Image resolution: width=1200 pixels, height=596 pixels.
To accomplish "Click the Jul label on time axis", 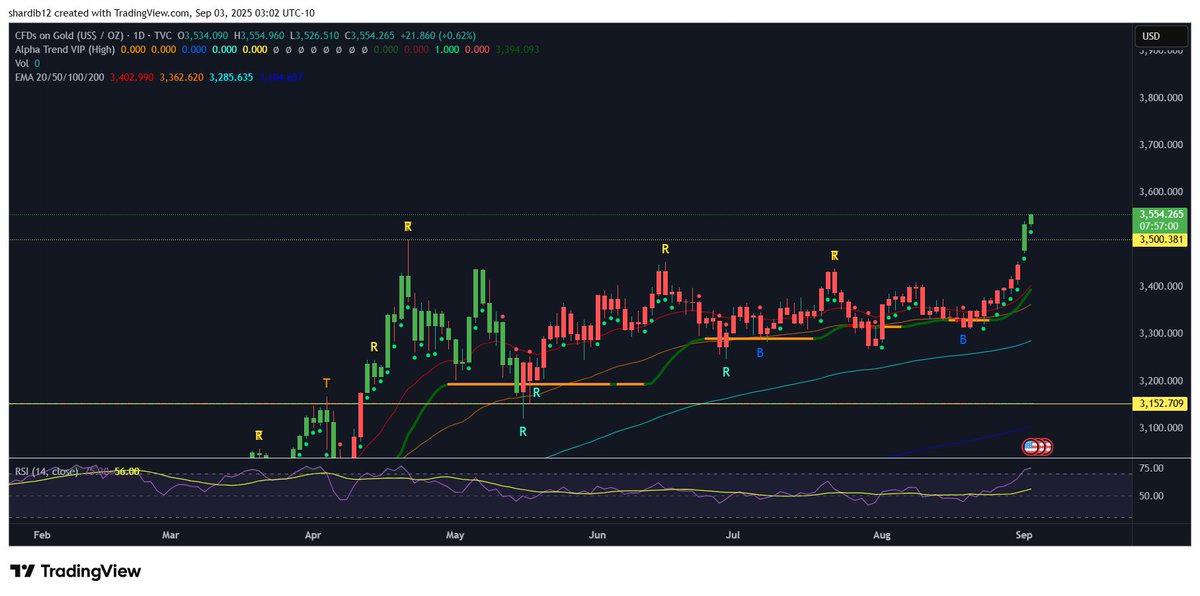I will click(733, 536).
